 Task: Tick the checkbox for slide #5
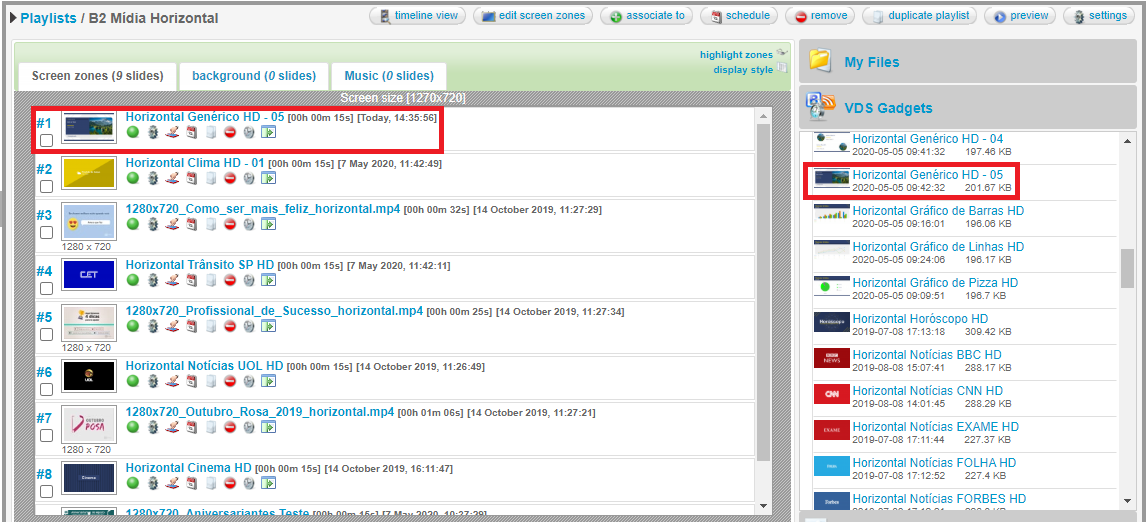(x=46, y=334)
